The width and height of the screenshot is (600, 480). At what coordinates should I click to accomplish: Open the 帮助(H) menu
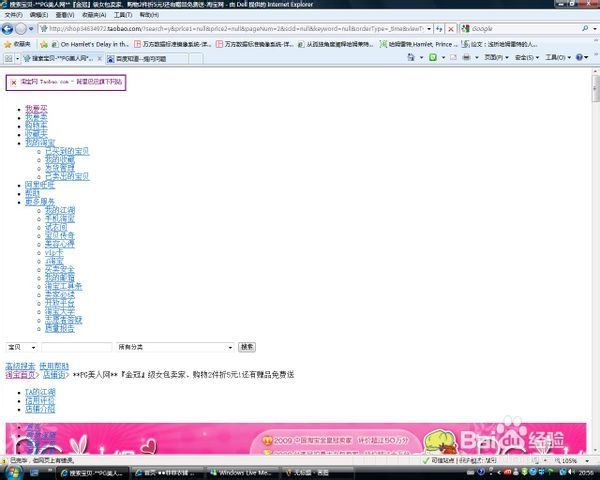pos(149,15)
